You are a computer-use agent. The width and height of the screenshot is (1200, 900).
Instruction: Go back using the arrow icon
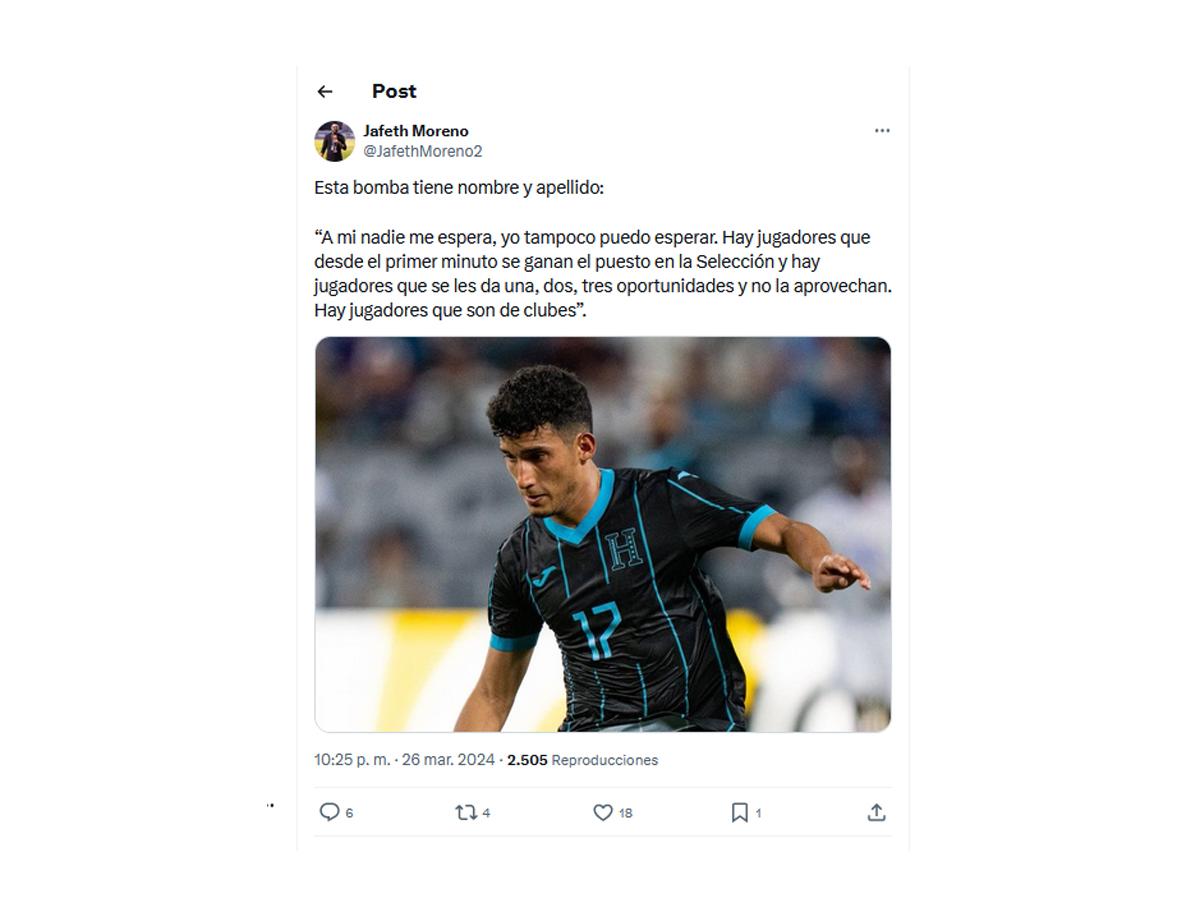[324, 91]
